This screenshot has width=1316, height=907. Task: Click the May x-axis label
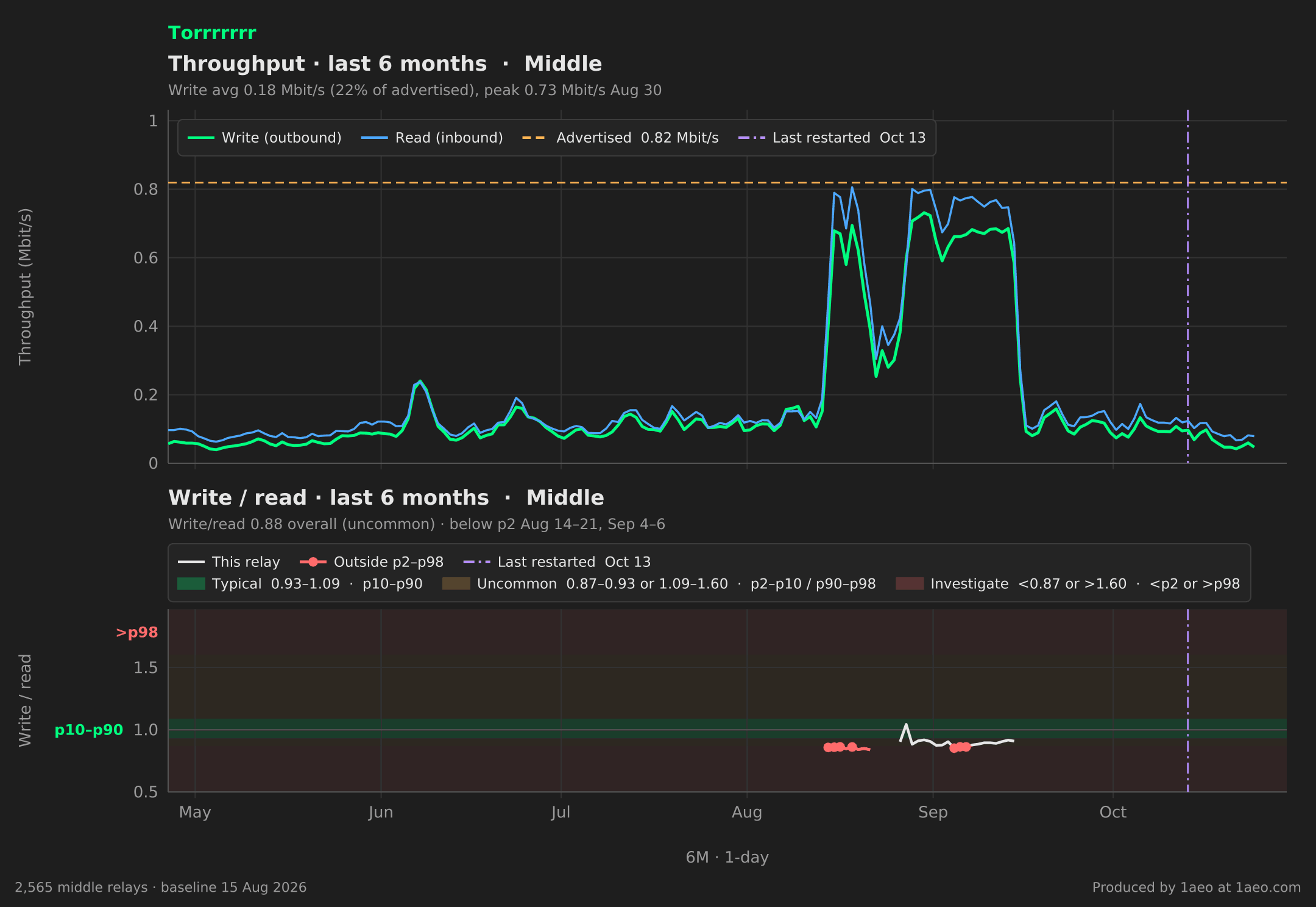195,813
